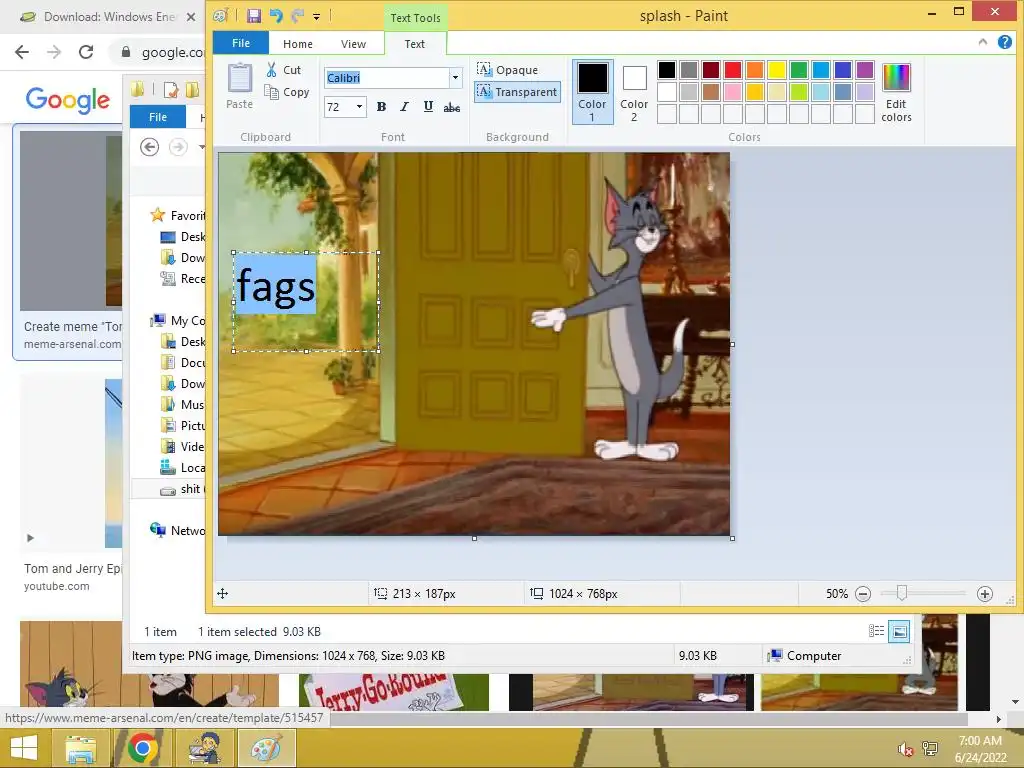Select Local Disk in Explorer's tree
The height and width of the screenshot is (768, 1024).
pyautogui.click(x=183, y=468)
